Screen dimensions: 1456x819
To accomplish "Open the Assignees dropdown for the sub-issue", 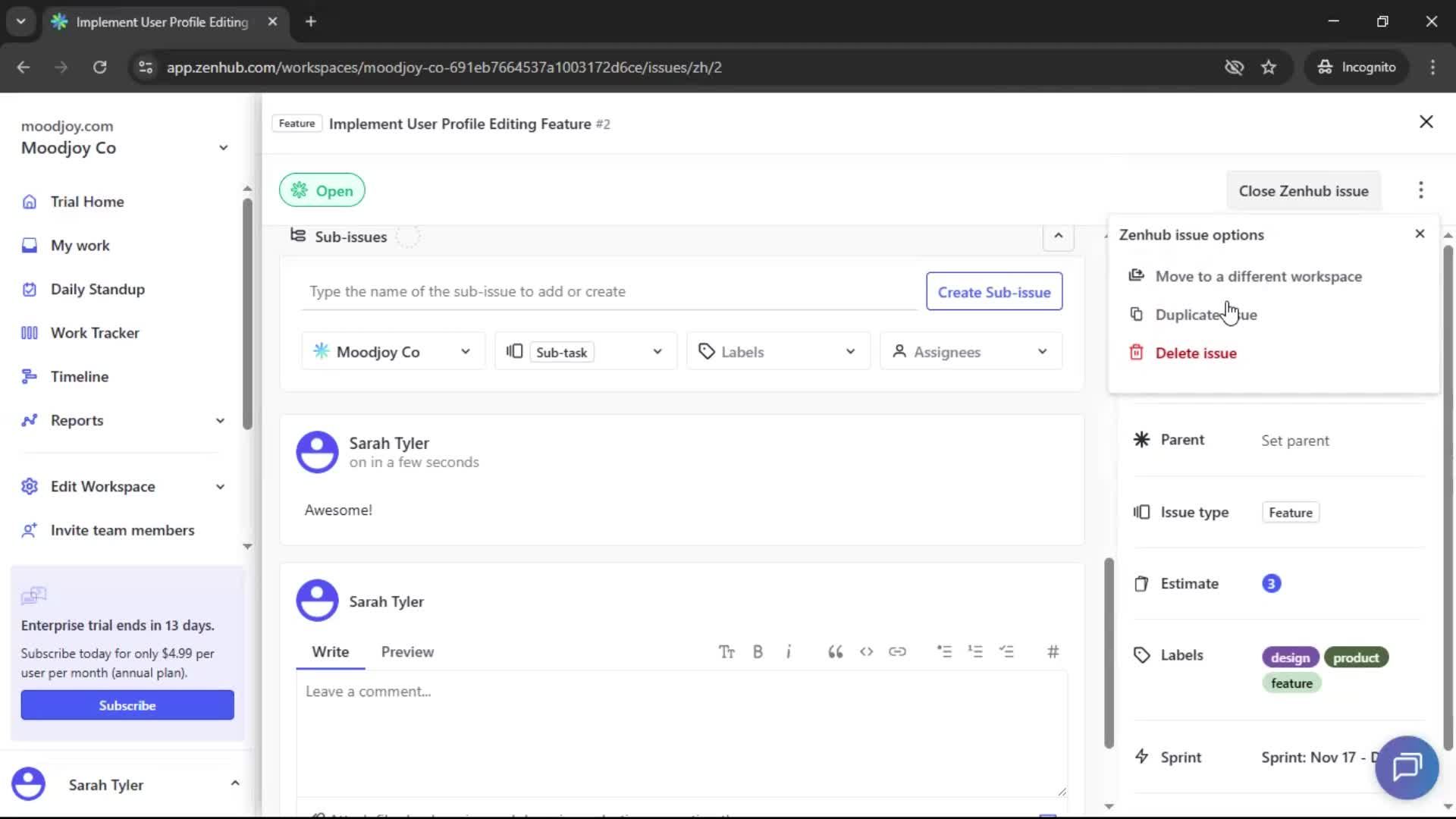I will [x=971, y=351].
